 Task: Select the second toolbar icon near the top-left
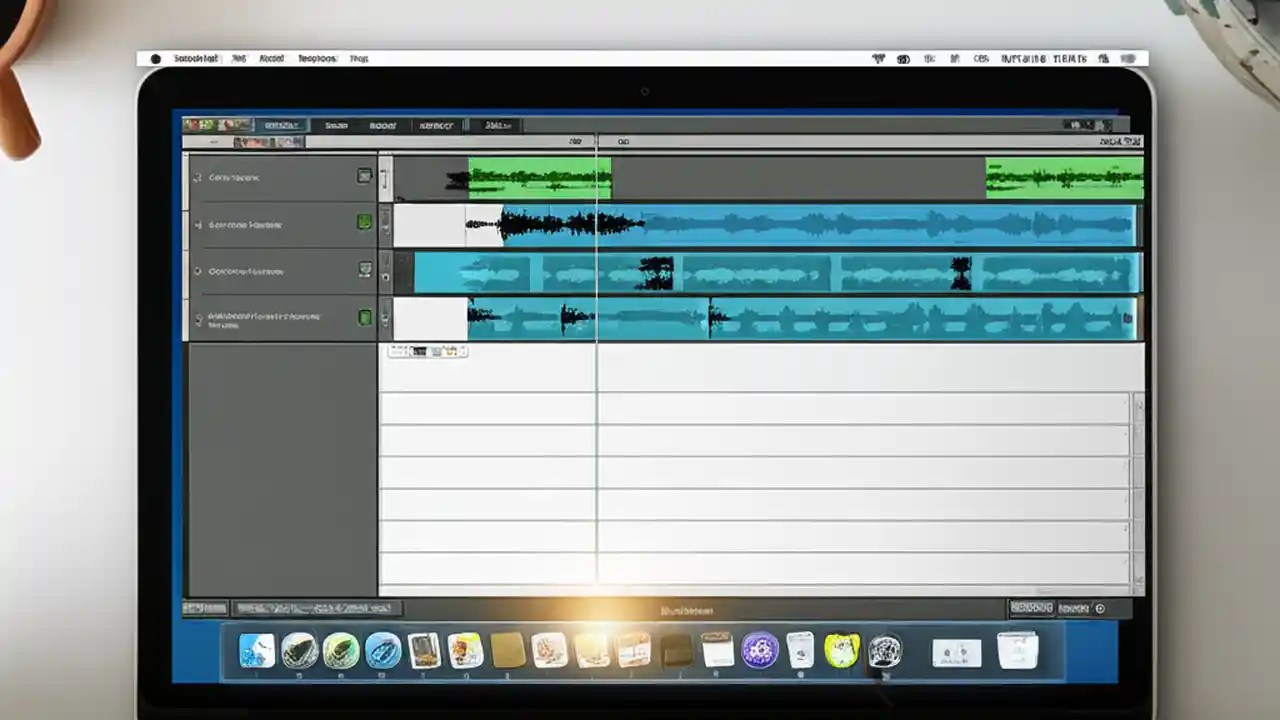(206, 124)
